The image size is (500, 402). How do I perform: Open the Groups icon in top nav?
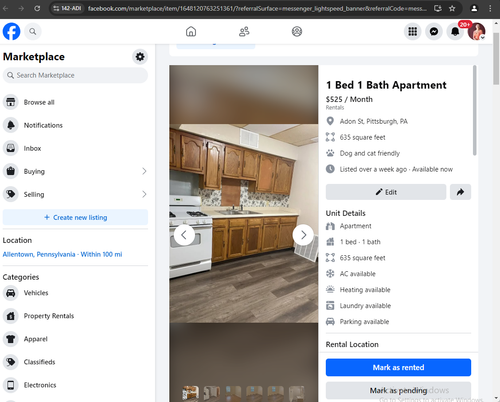(x=297, y=31)
